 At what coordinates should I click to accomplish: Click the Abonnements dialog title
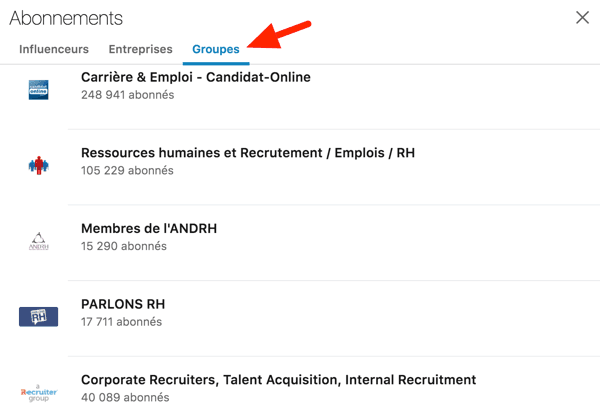[66, 18]
